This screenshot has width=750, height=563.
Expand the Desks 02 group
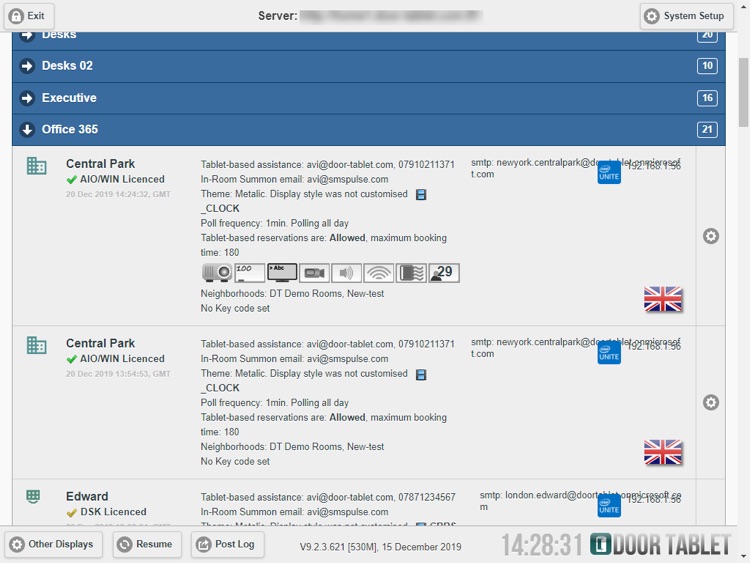click(368, 66)
